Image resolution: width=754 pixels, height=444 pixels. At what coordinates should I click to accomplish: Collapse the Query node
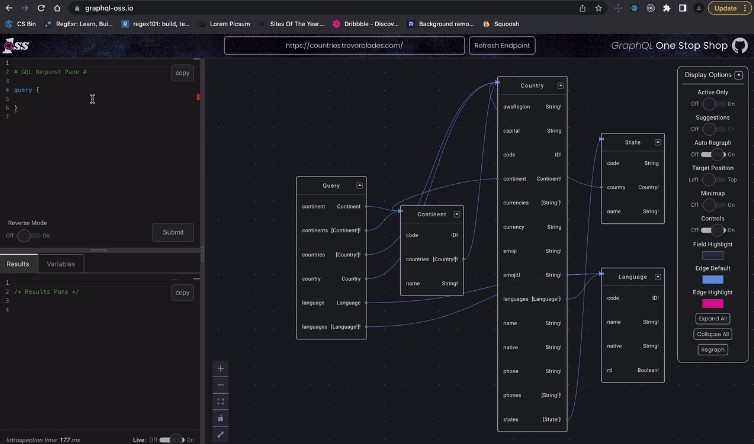click(360, 186)
